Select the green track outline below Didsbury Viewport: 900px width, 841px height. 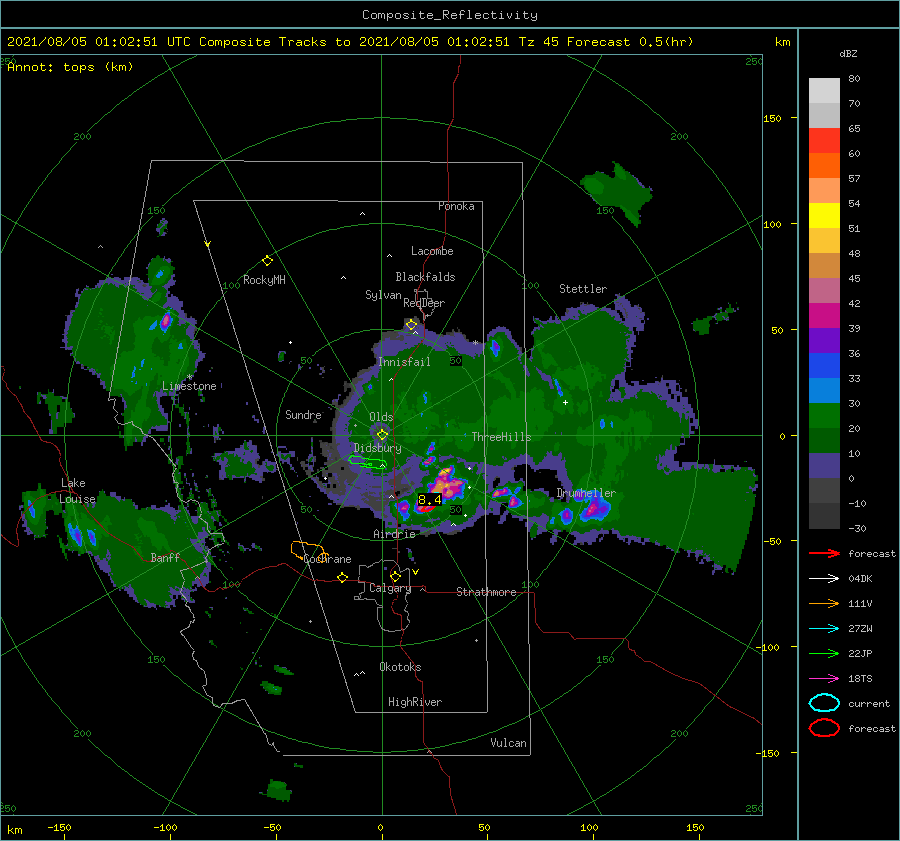(367, 462)
